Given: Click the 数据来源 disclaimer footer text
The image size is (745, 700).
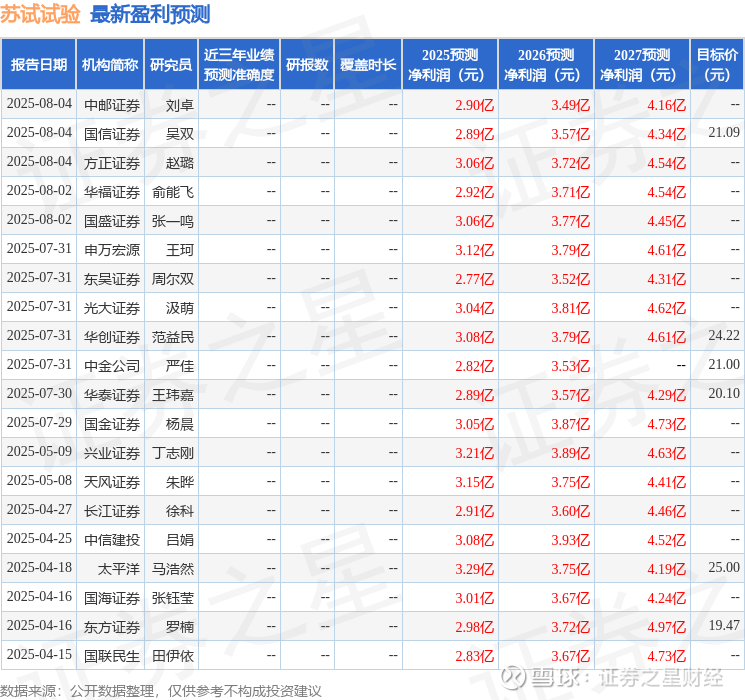Looking at the screenshot, I should 161,690.
